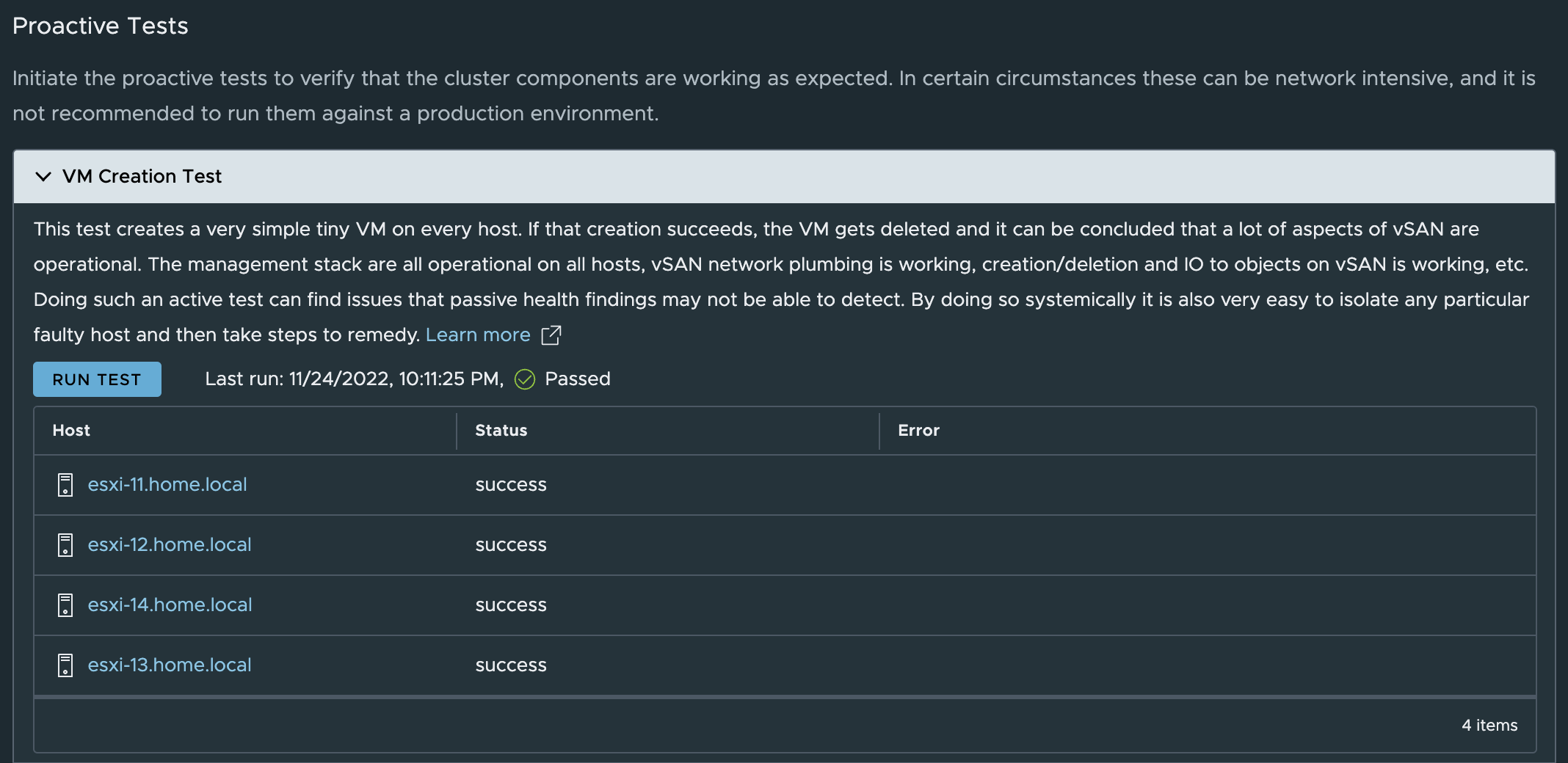Open the Learn more link
This screenshot has height=763, width=1568.
[478, 335]
